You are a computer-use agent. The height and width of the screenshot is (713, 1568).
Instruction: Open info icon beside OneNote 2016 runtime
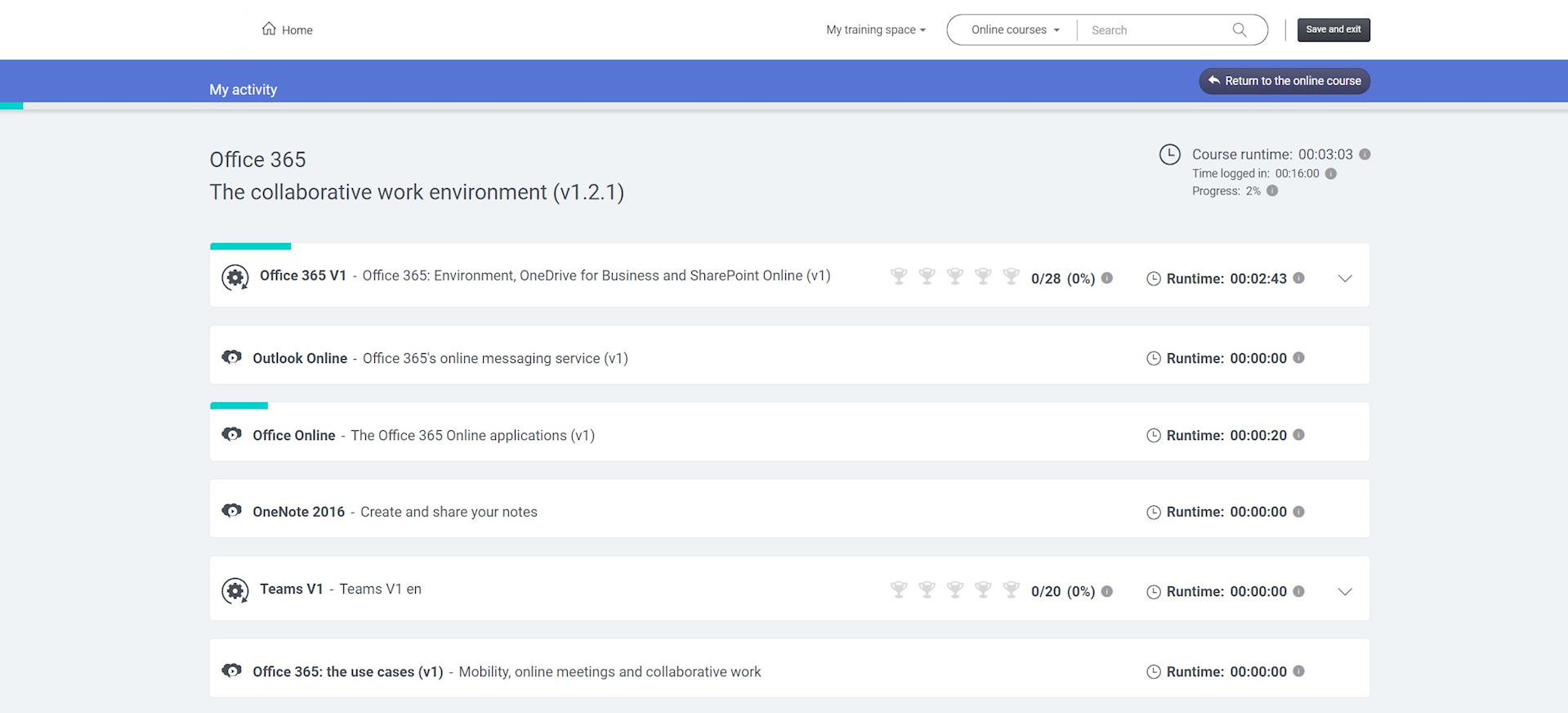click(x=1299, y=512)
